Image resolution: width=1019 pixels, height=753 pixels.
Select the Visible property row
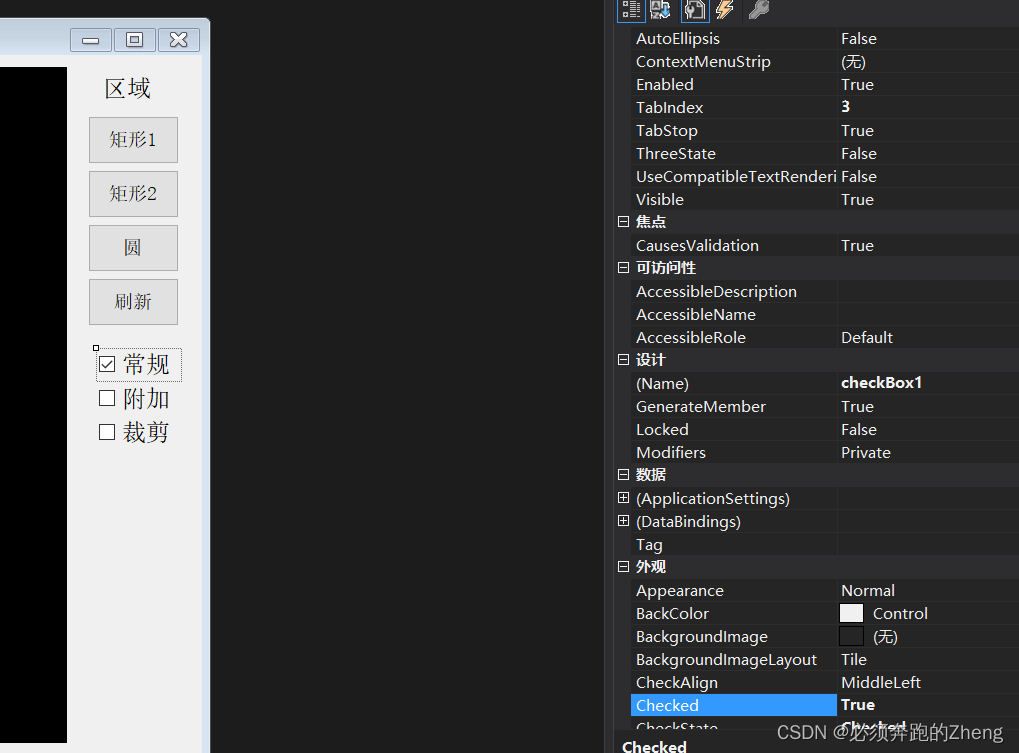click(x=825, y=199)
